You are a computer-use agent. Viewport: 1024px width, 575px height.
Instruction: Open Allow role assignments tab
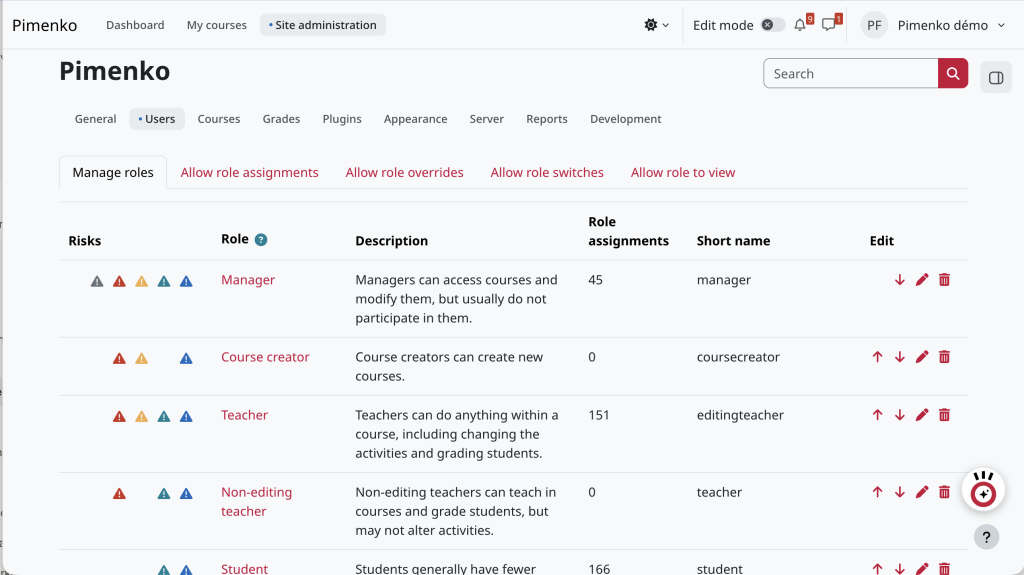click(249, 172)
